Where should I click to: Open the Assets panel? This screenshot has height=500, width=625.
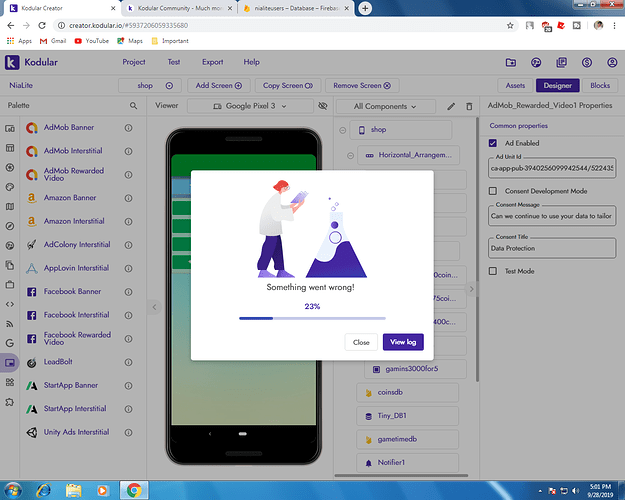tap(515, 85)
